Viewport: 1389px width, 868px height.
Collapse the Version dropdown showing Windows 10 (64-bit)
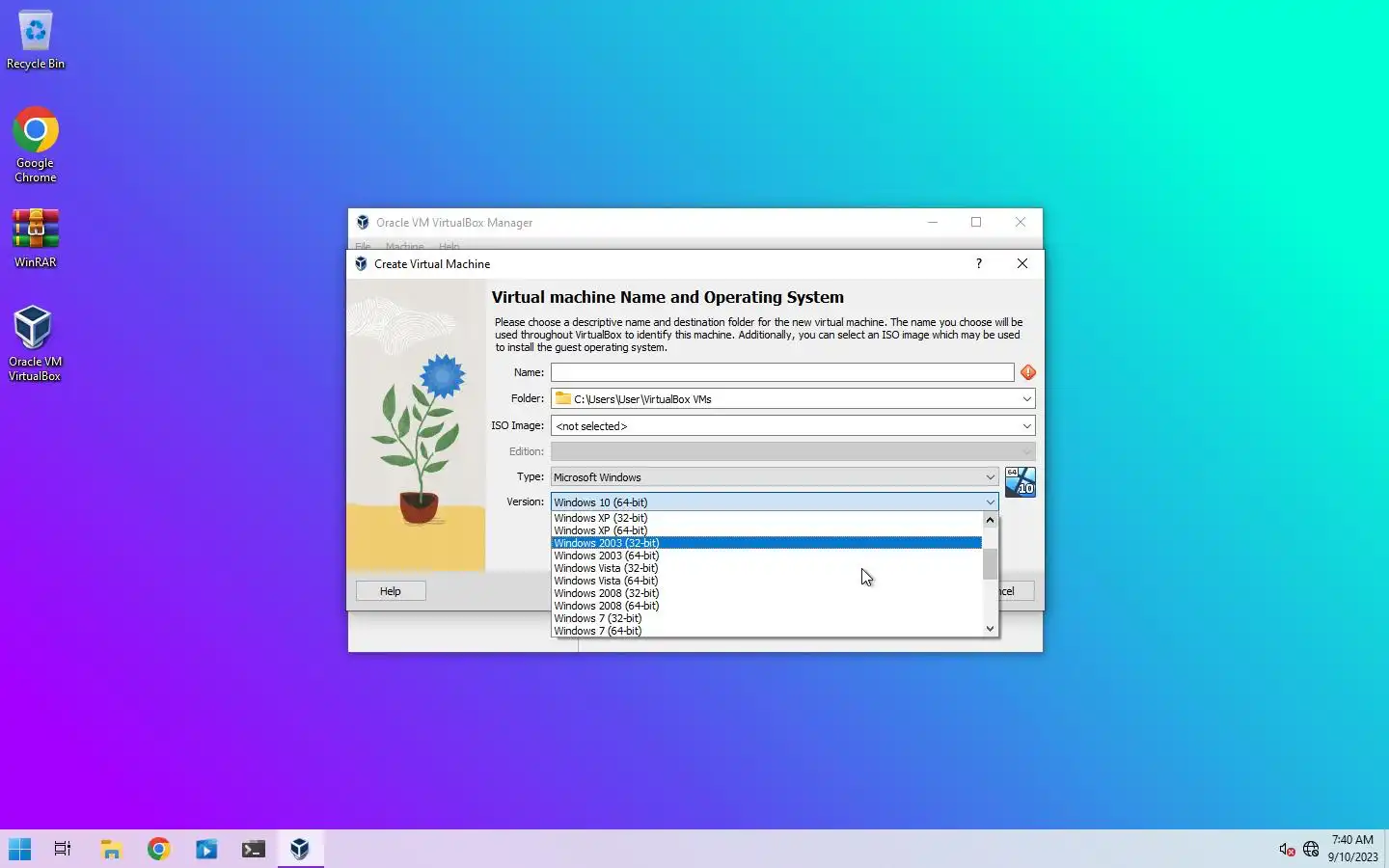pyautogui.click(x=775, y=502)
